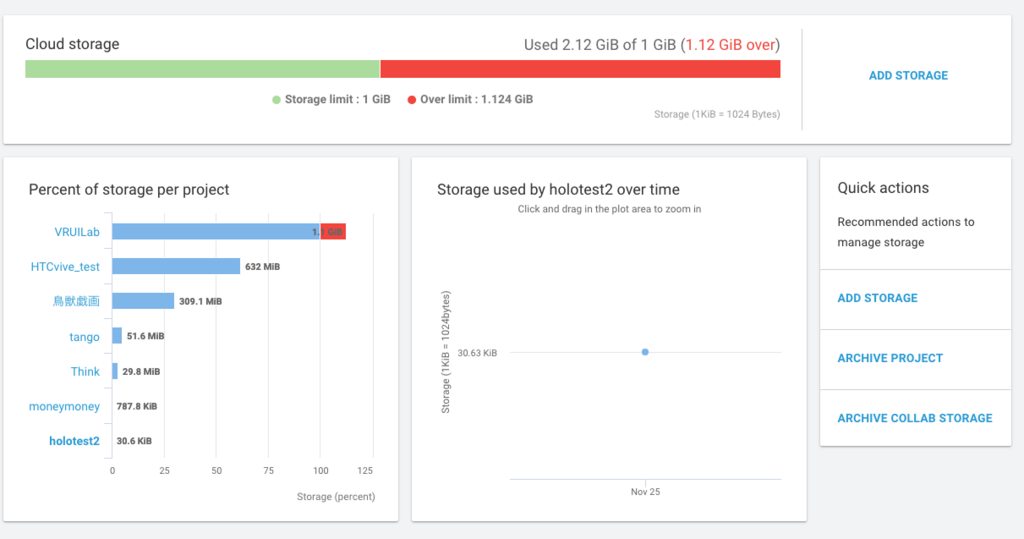Select the Think project label

pyautogui.click(x=86, y=371)
